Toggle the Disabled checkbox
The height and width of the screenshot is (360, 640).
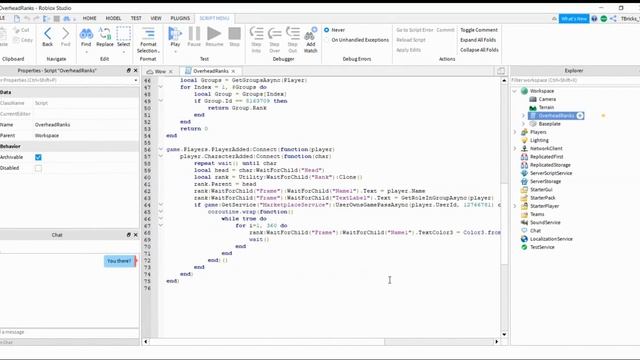point(38,168)
